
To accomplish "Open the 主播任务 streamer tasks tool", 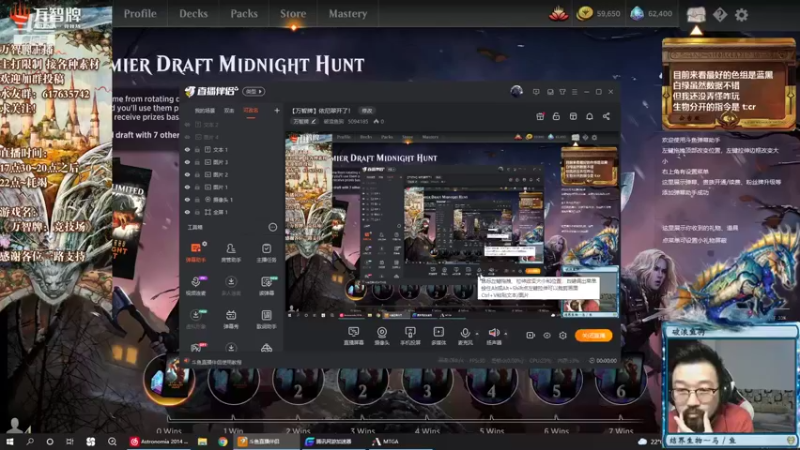I will click(266, 252).
